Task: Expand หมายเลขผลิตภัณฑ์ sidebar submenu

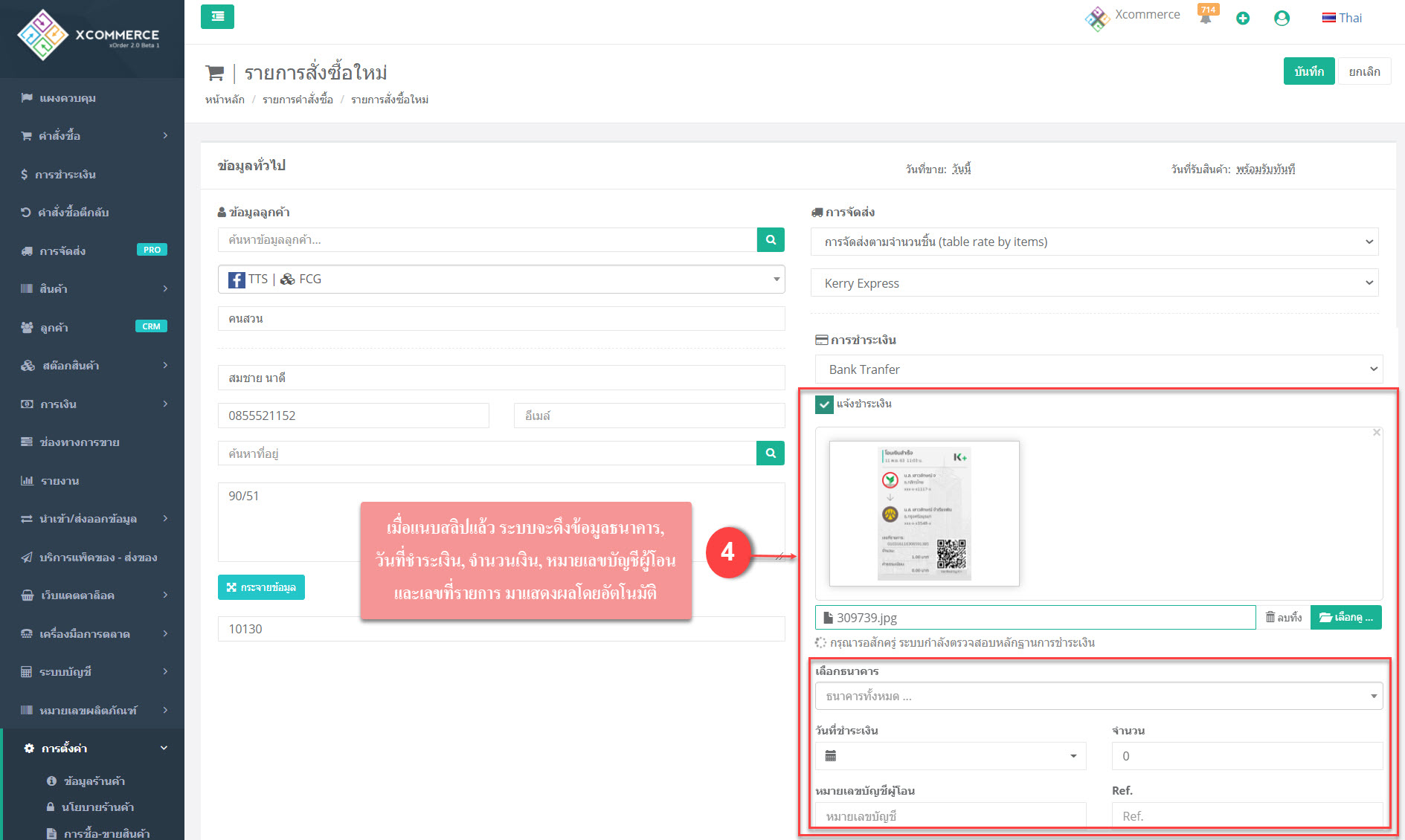Action: point(92,711)
